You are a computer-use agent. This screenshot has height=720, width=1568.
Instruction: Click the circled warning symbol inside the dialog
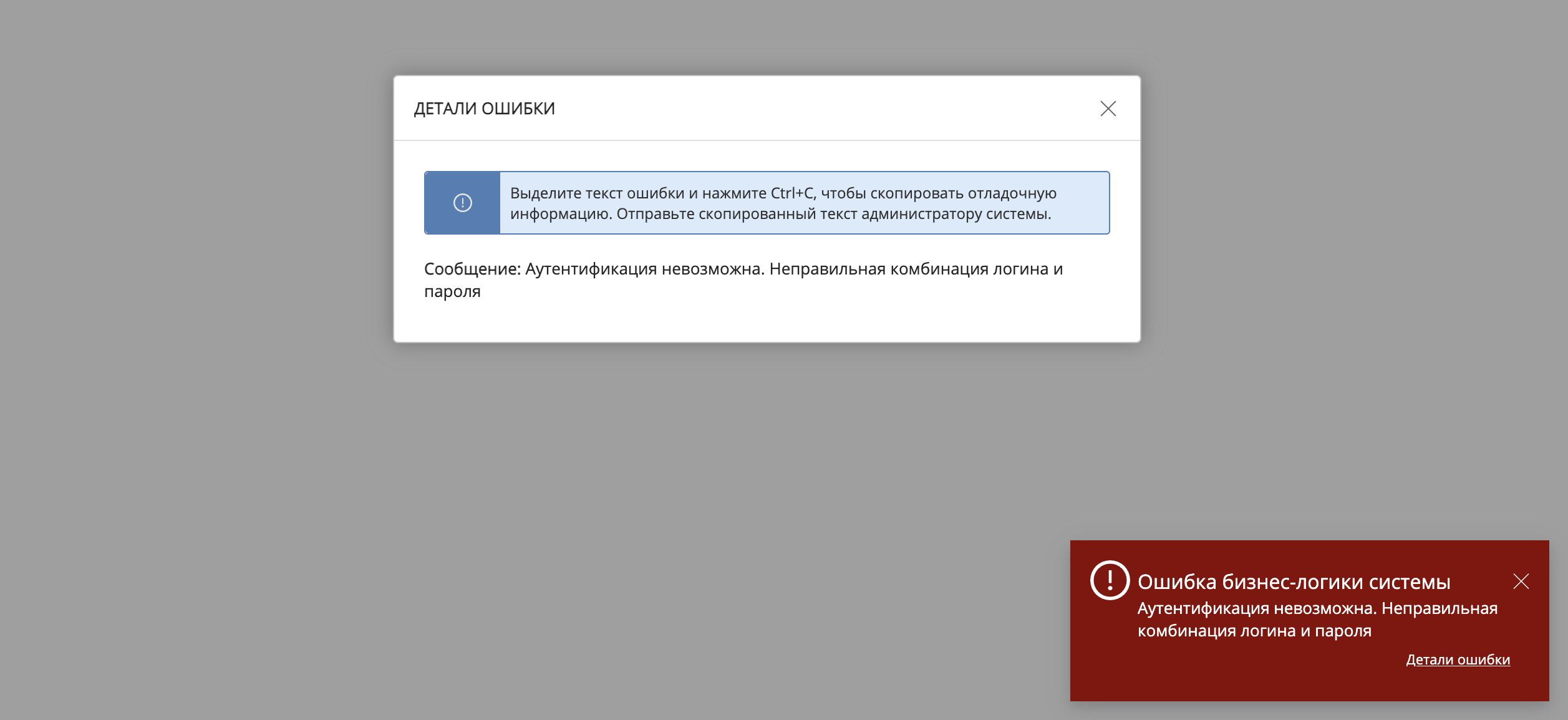tap(462, 203)
